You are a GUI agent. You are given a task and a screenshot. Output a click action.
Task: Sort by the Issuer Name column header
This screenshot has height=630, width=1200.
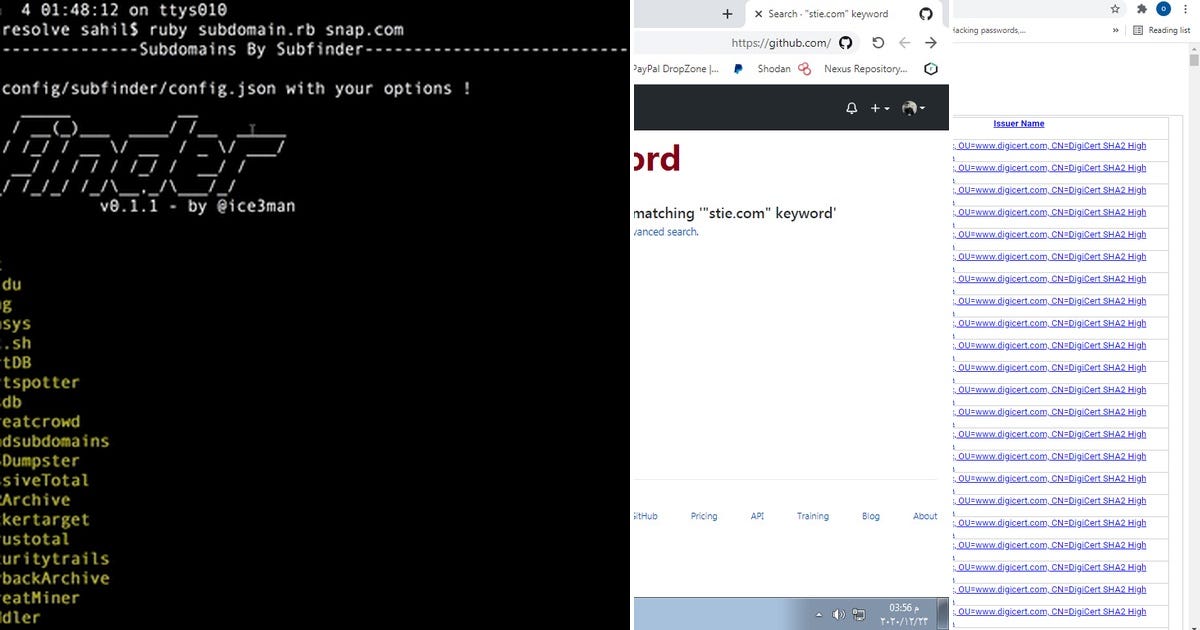1019,124
